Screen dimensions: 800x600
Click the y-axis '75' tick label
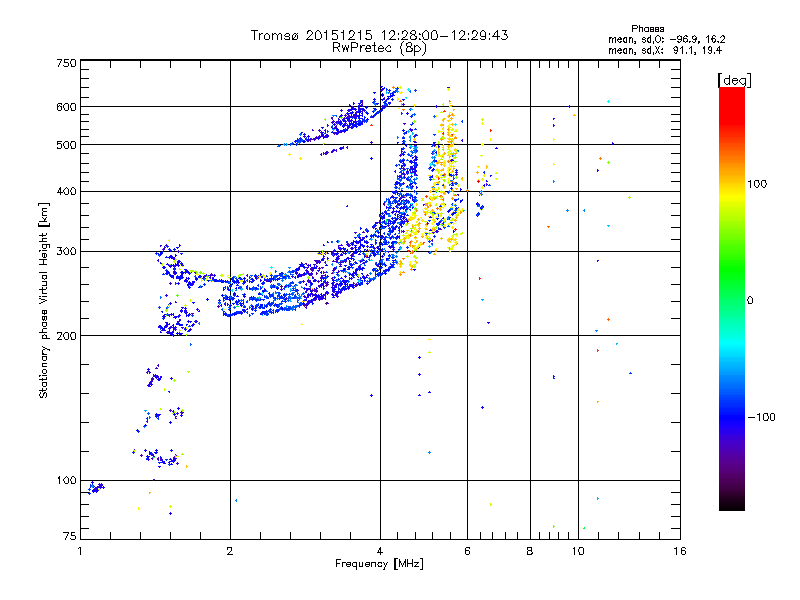[x=70, y=536]
